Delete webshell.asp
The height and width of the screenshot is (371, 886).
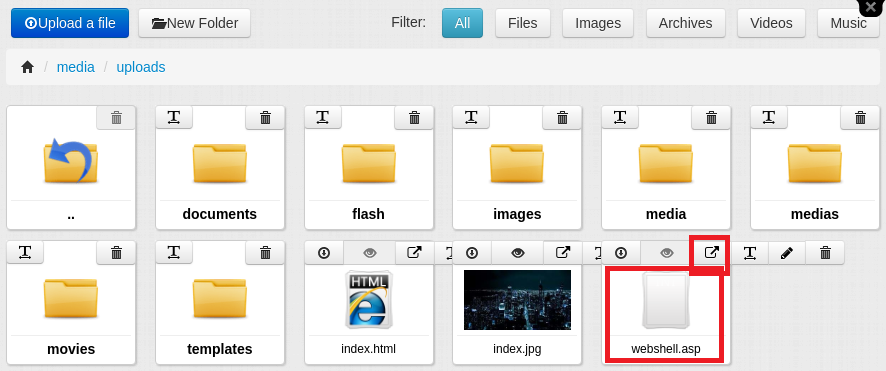point(825,253)
